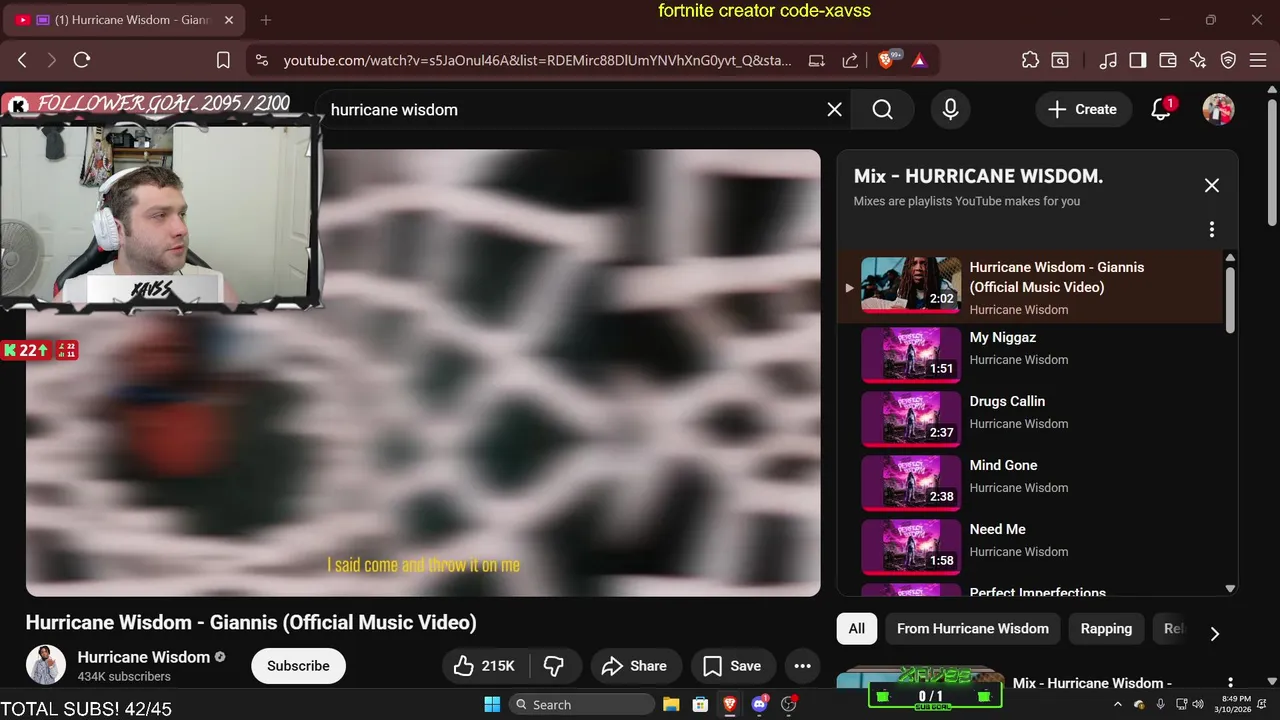This screenshot has height=720, width=1280.
Task: Submit search with magnifying glass button
Action: (x=882, y=110)
